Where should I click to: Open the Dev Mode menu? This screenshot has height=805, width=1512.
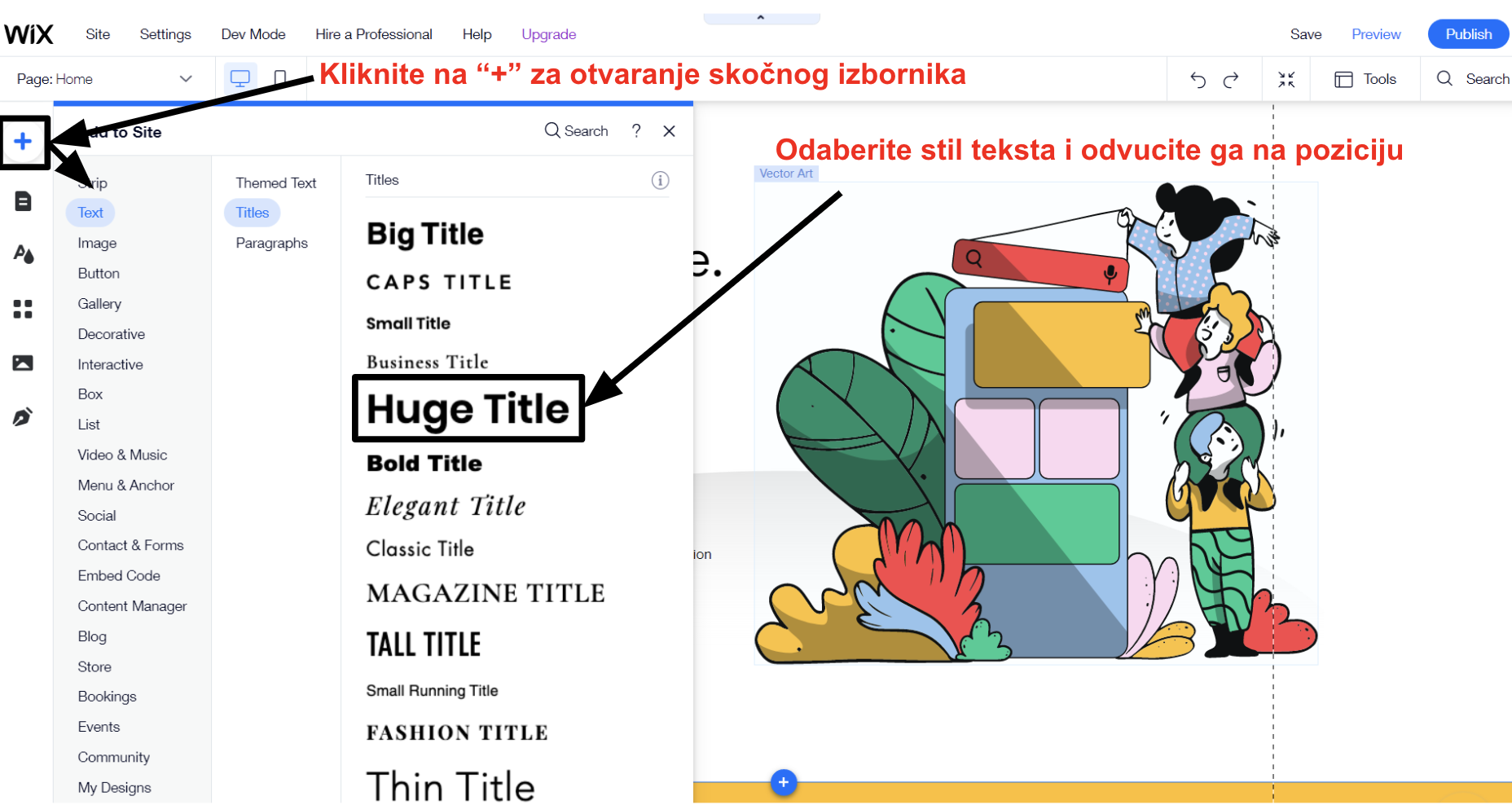pyautogui.click(x=253, y=34)
